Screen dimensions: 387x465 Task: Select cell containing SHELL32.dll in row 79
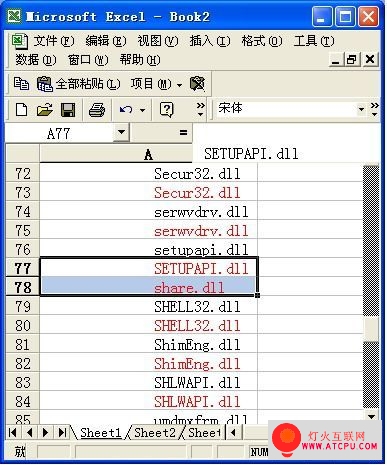pos(149,307)
